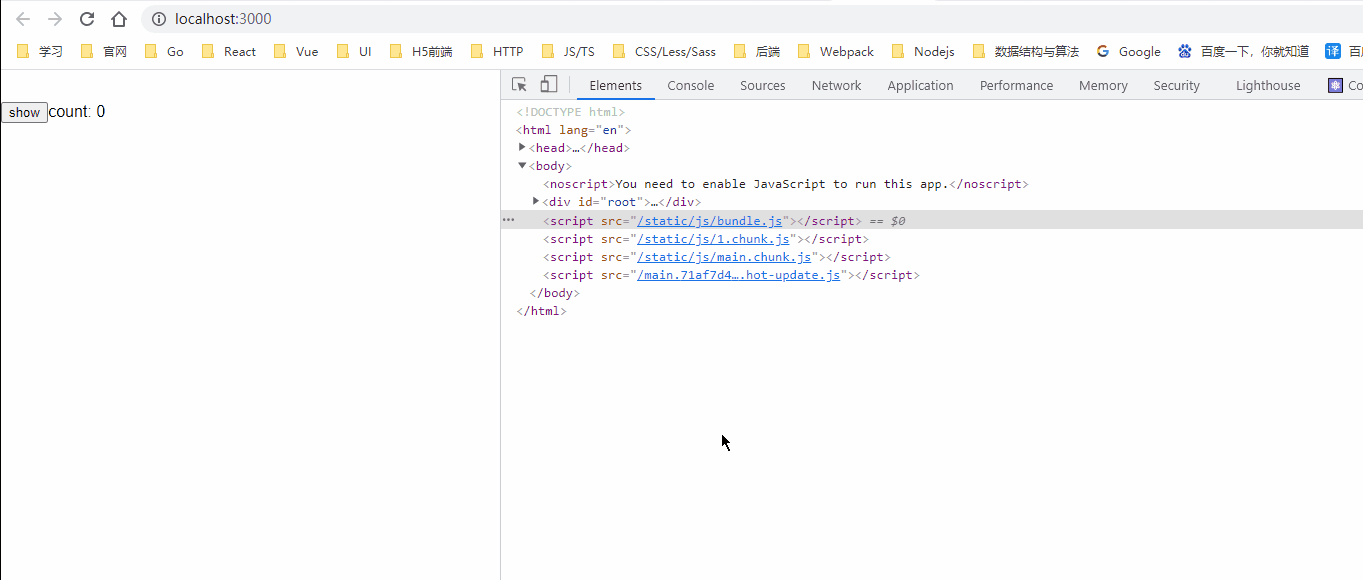Open the Webpack bookmark folder

(x=835, y=51)
